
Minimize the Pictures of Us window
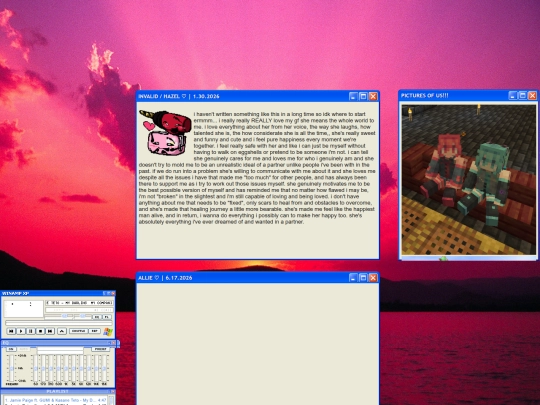(x=512, y=95)
